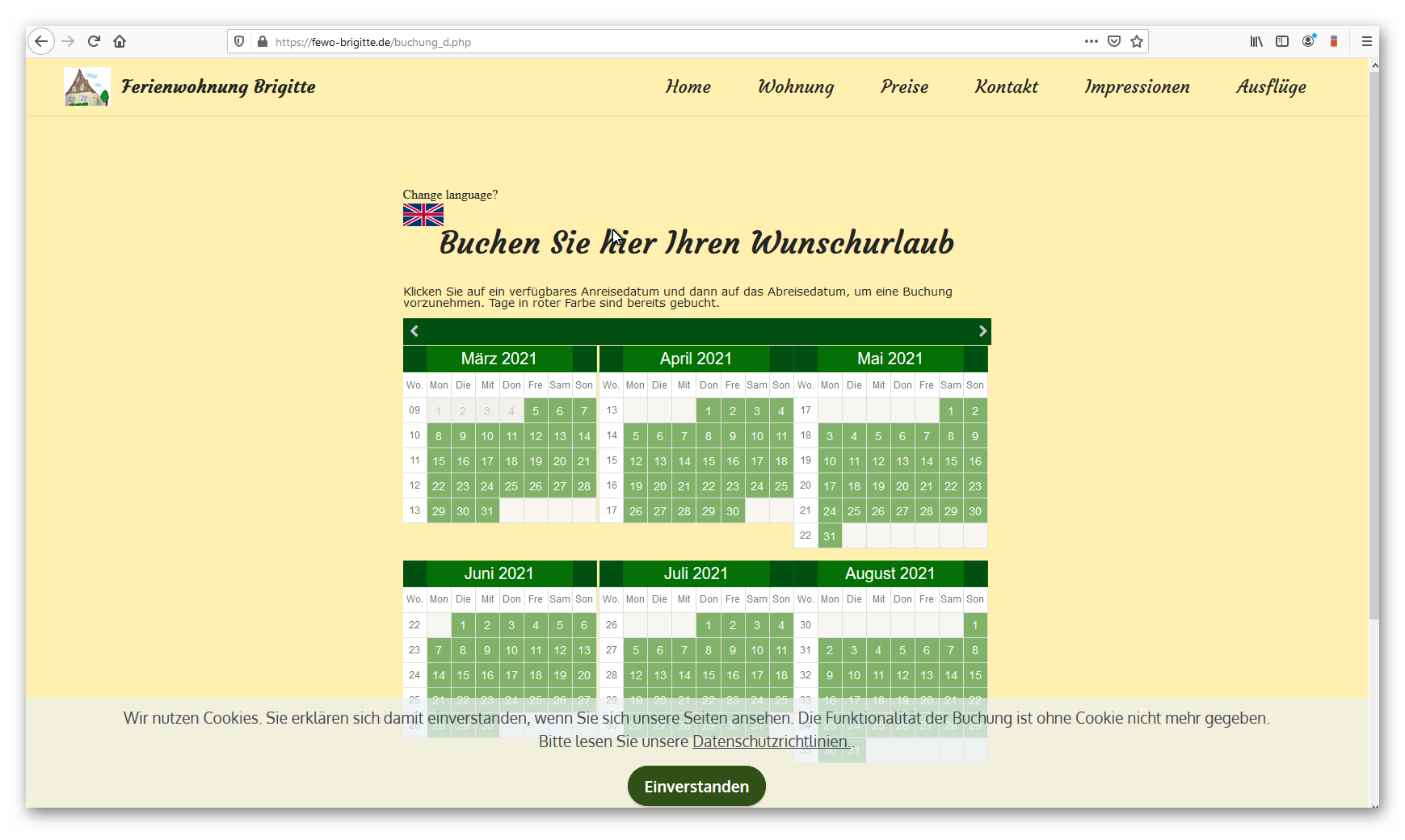Go to the browser home icon
The width and height of the screenshot is (1405, 840).
pyautogui.click(x=120, y=41)
